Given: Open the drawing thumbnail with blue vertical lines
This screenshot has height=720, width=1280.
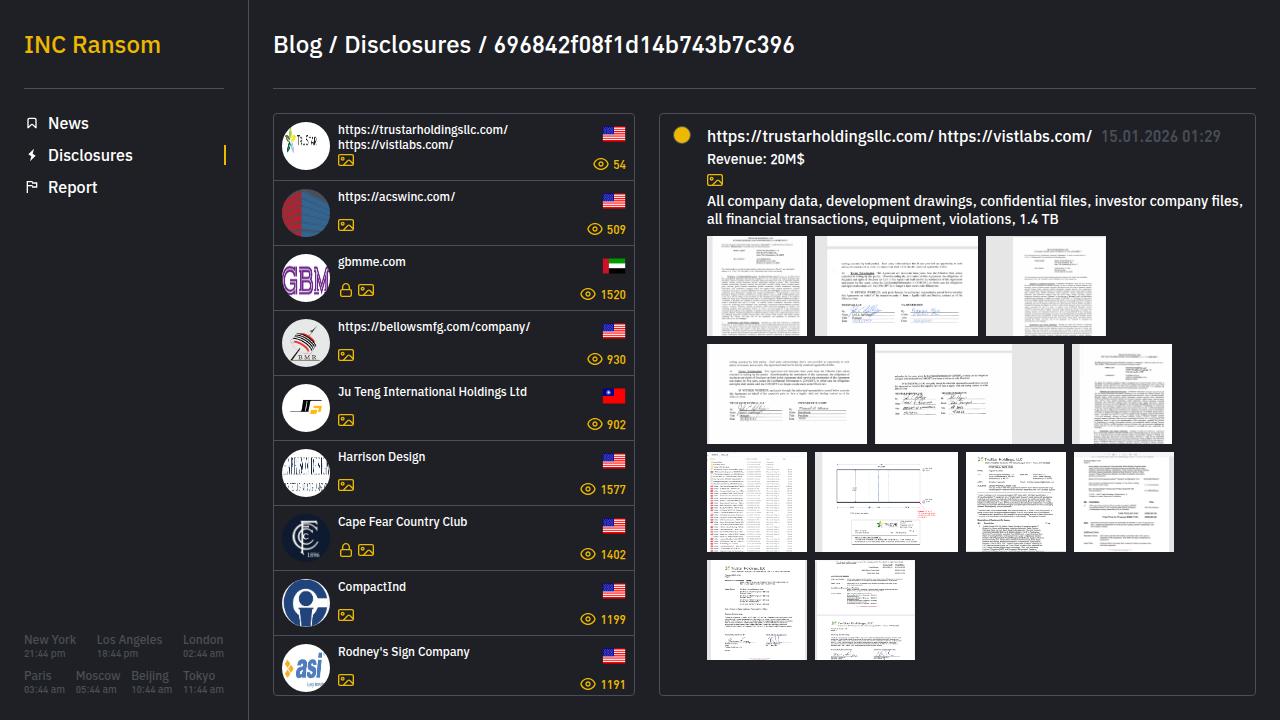Looking at the screenshot, I should click(x=886, y=502).
